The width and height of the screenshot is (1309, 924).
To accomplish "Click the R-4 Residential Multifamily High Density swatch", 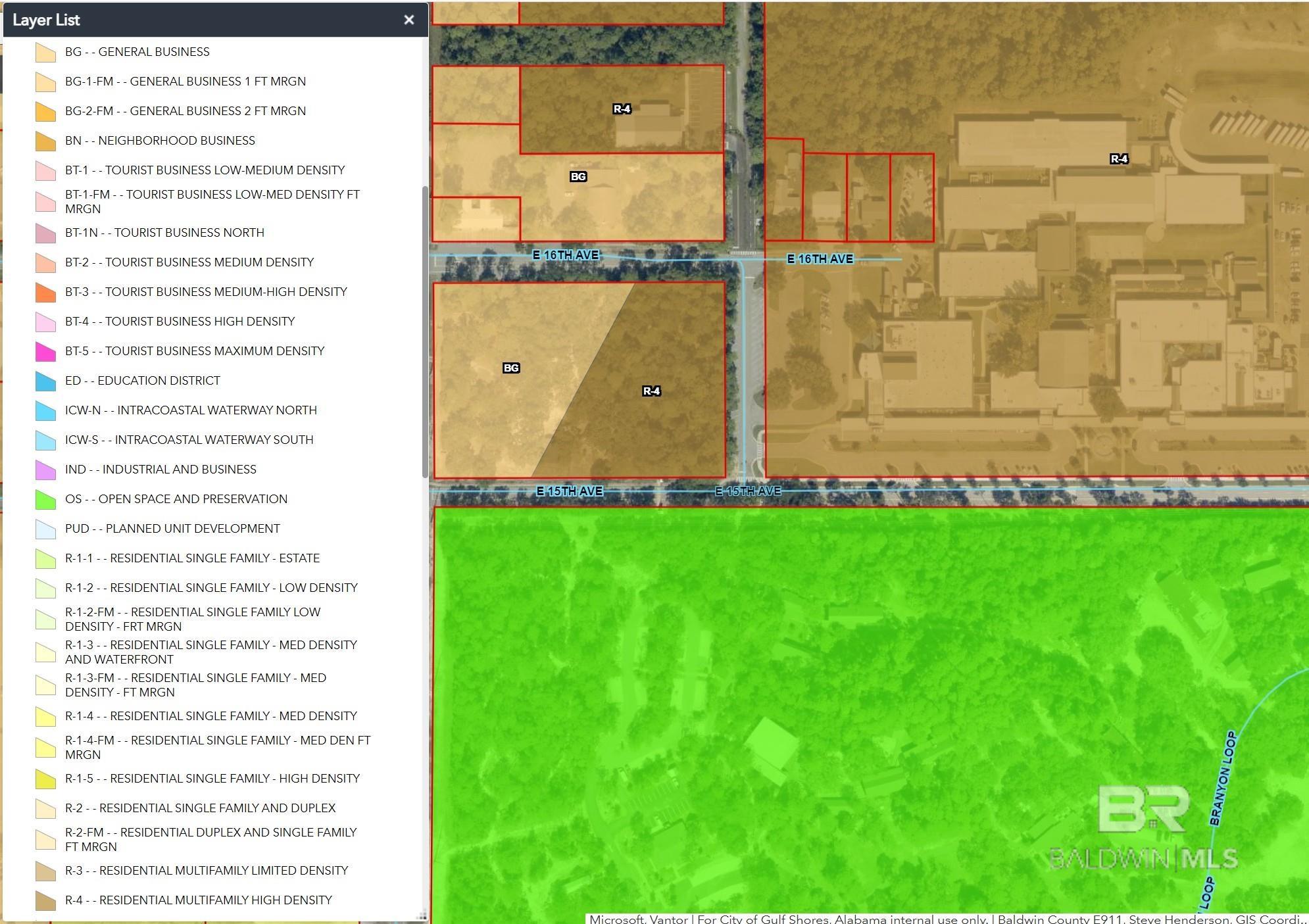I will coord(45,901).
